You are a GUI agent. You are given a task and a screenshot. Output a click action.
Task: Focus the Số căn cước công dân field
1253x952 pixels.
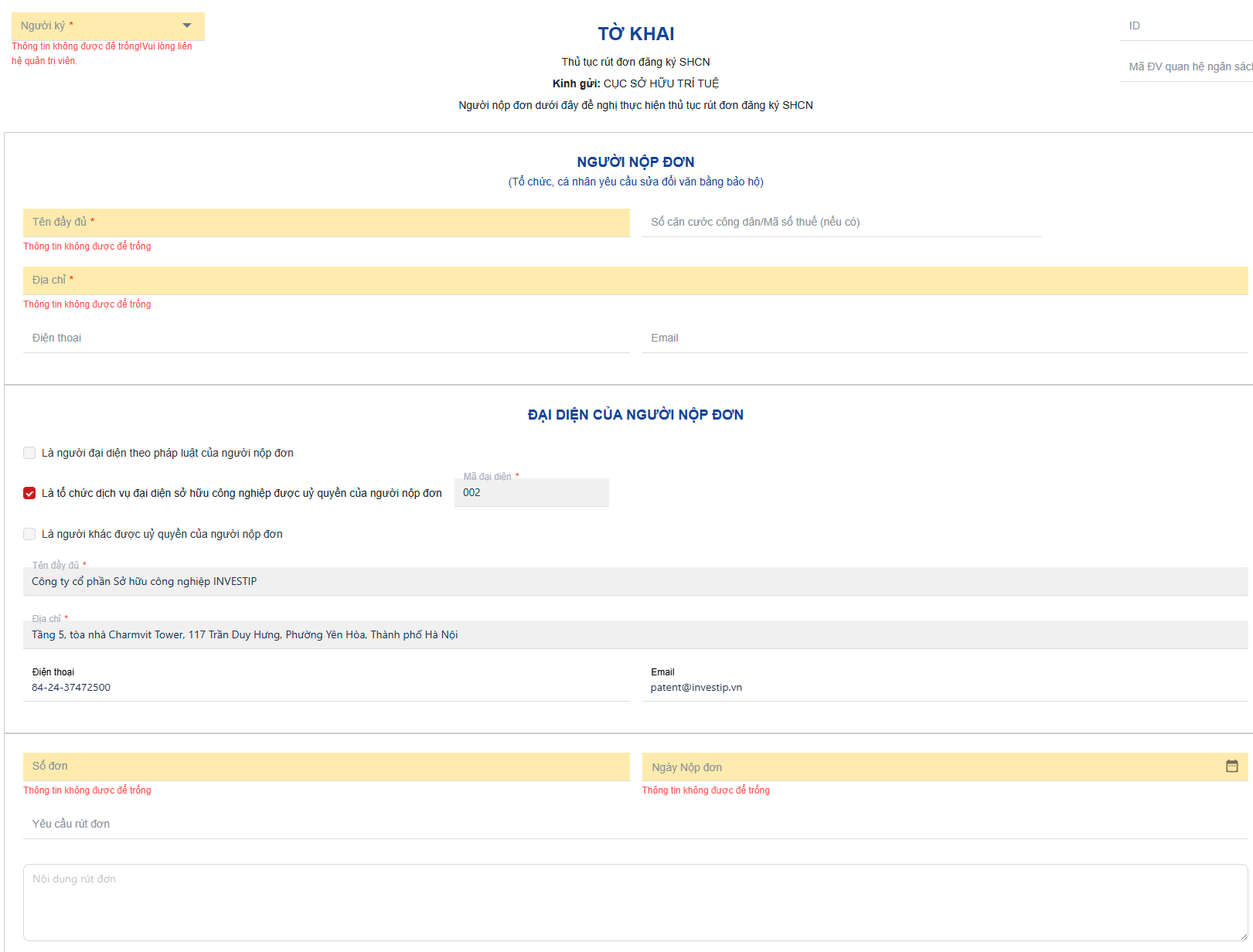point(841,223)
